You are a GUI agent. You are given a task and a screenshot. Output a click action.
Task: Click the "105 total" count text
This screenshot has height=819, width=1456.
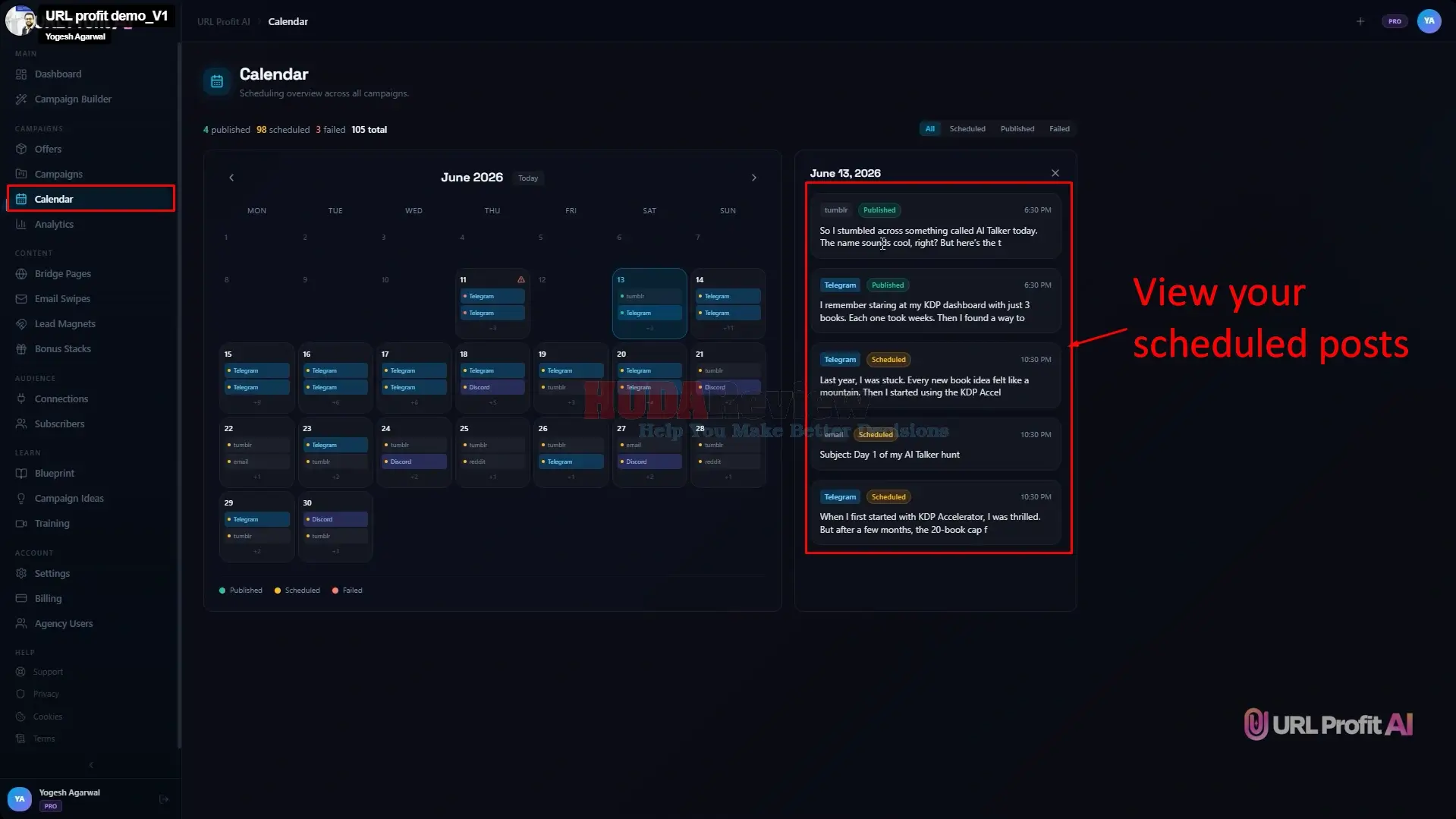369,130
